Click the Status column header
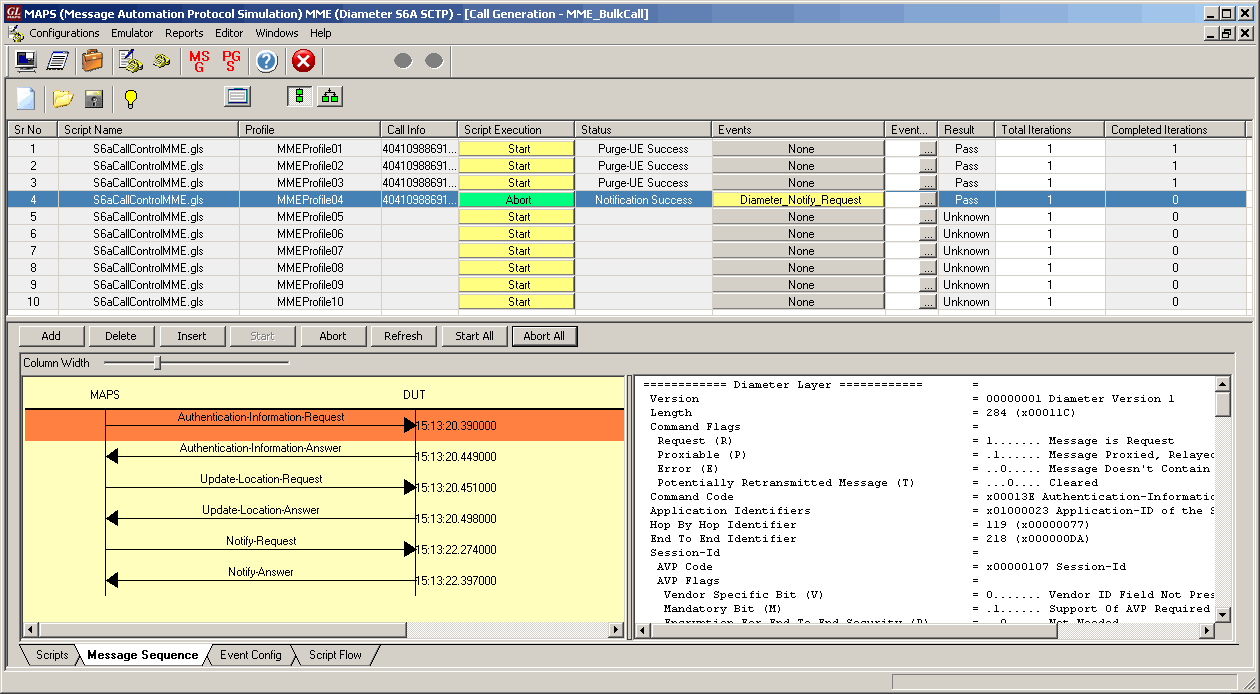1260x694 pixels. coord(643,130)
